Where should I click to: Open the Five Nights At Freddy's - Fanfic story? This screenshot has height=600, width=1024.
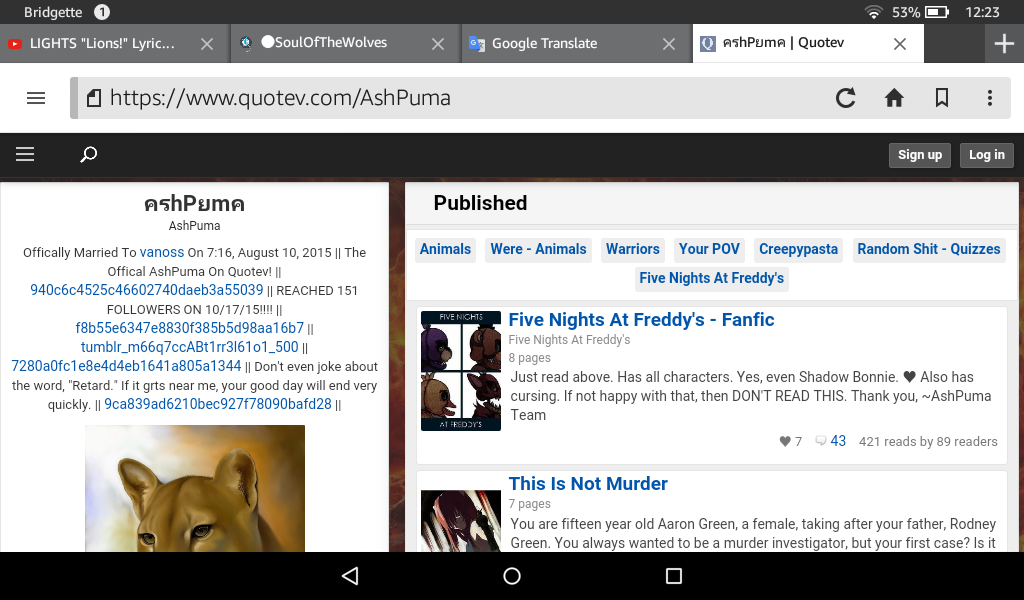click(641, 320)
